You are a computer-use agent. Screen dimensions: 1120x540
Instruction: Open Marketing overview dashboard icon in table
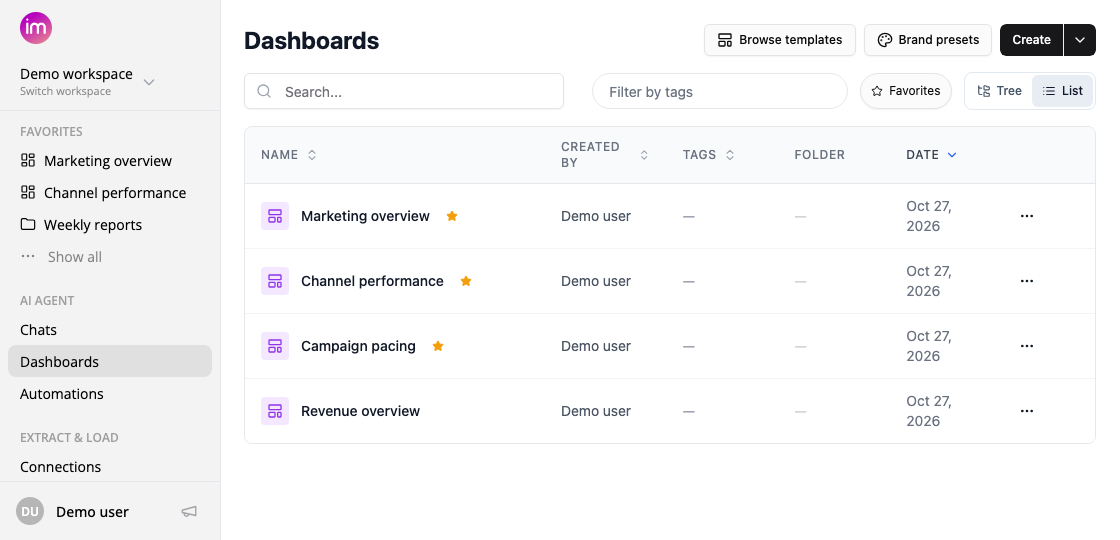pos(275,216)
